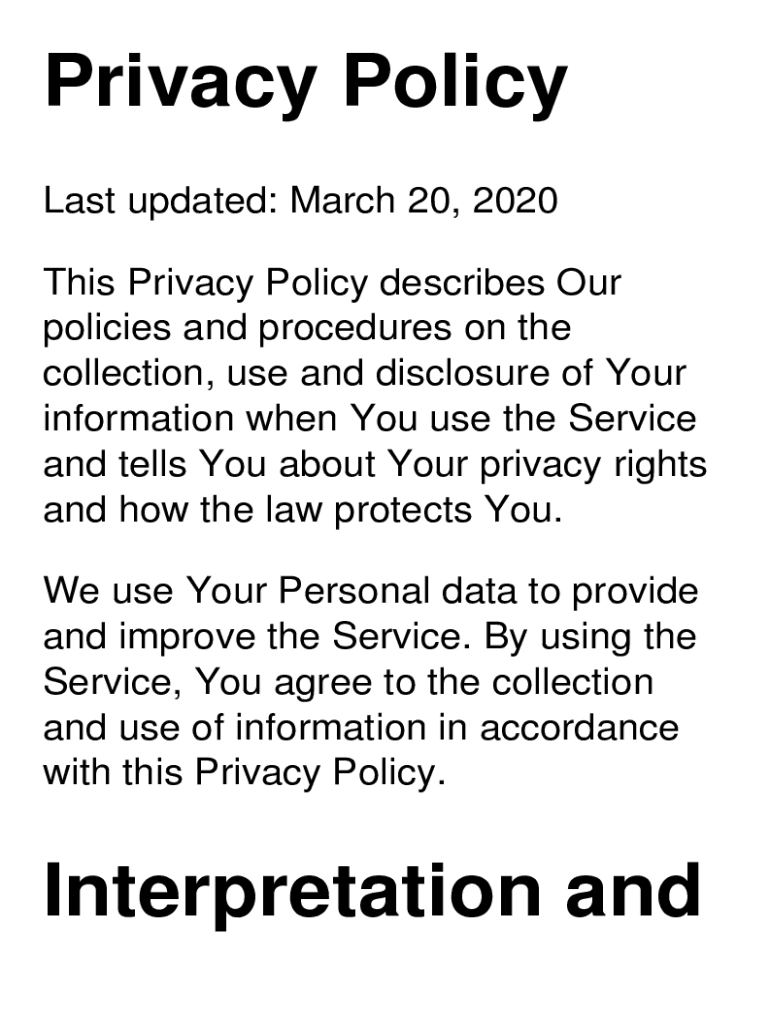Click the line 'information when You use the Service'

369,418
